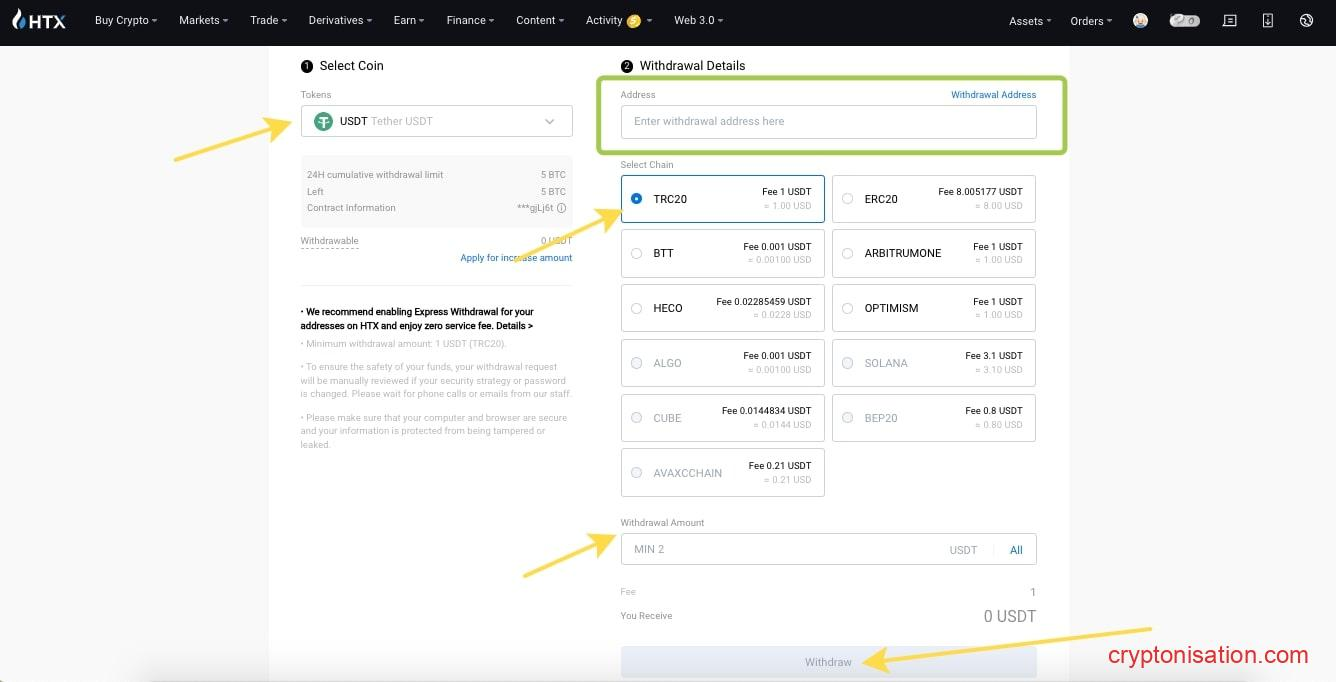Open the user profile avatar

pyautogui.click(x=1140, y=20)
